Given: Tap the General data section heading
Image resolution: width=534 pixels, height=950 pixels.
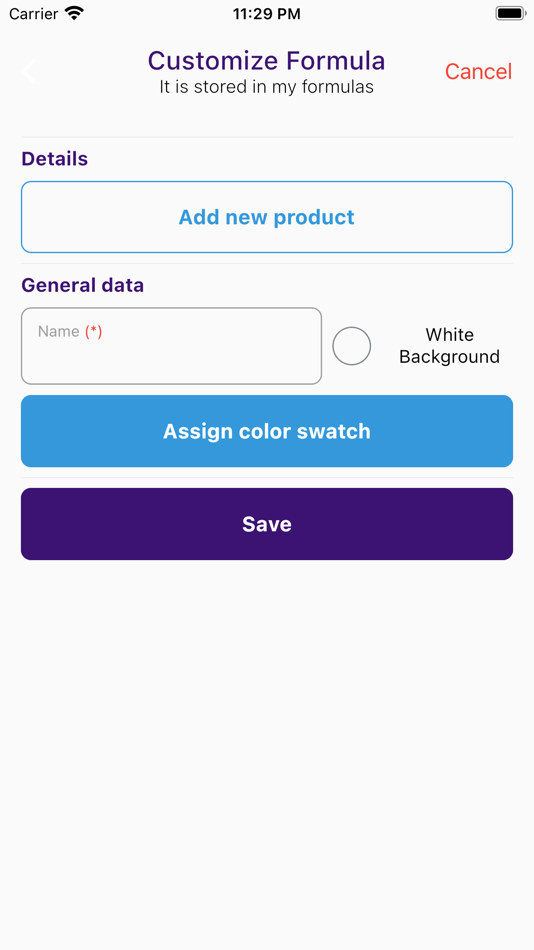Looking at the screenshot, I should (x=82, y=285).
